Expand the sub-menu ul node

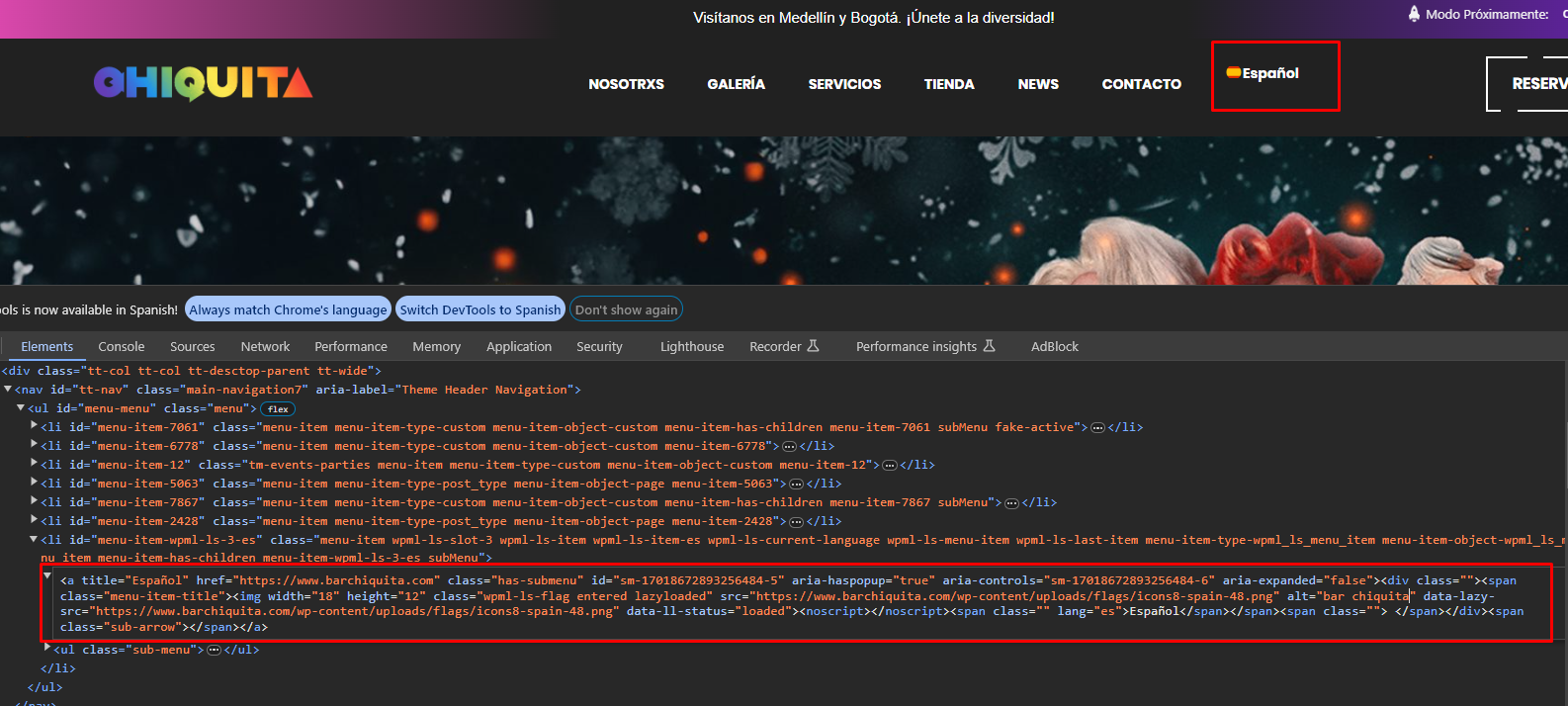pos(47,649)
